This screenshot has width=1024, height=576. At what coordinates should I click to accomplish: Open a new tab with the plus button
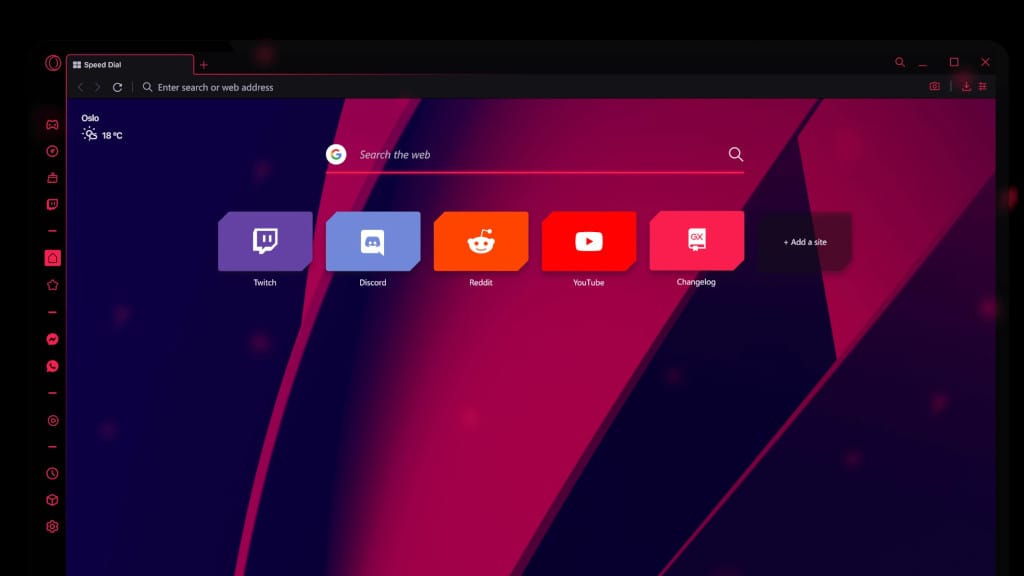204,65
